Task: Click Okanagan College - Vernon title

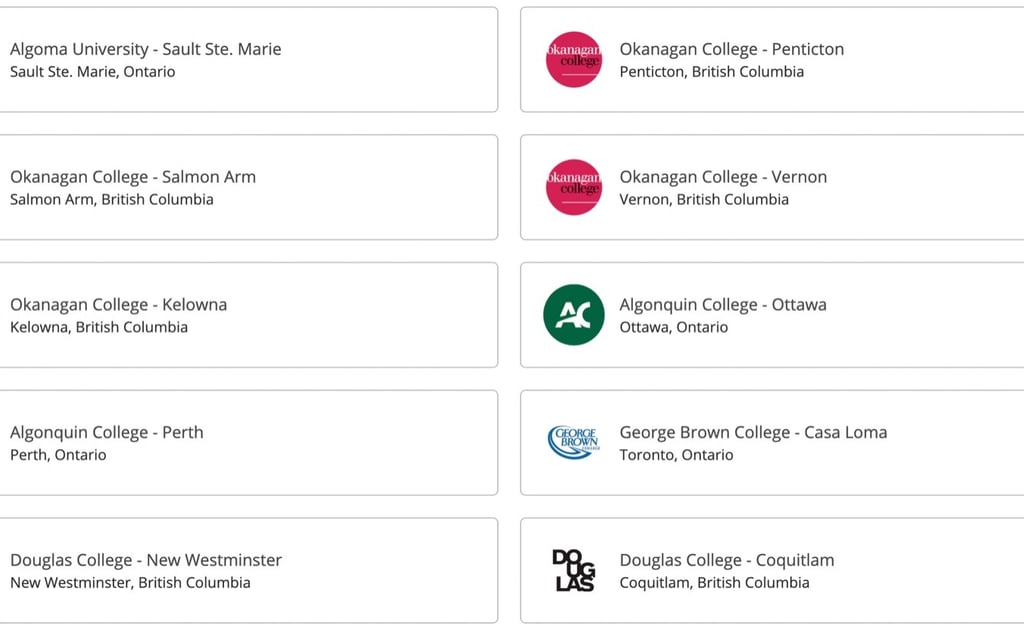Action: (x=723, y=177)
